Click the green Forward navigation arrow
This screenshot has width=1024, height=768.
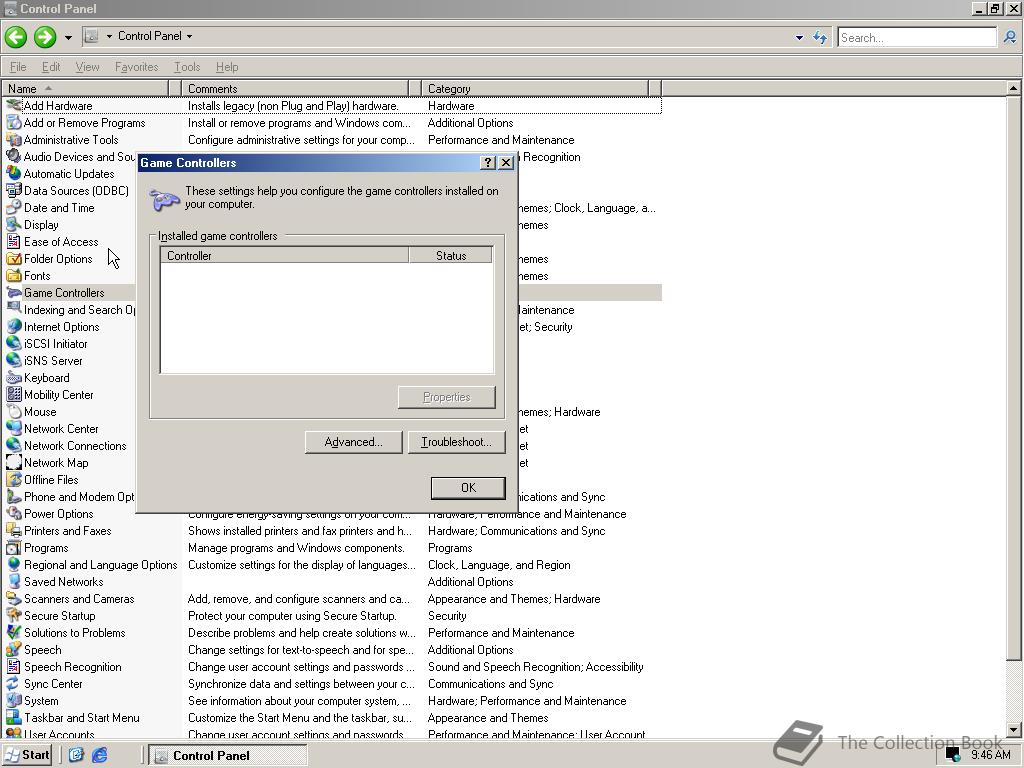45,37
